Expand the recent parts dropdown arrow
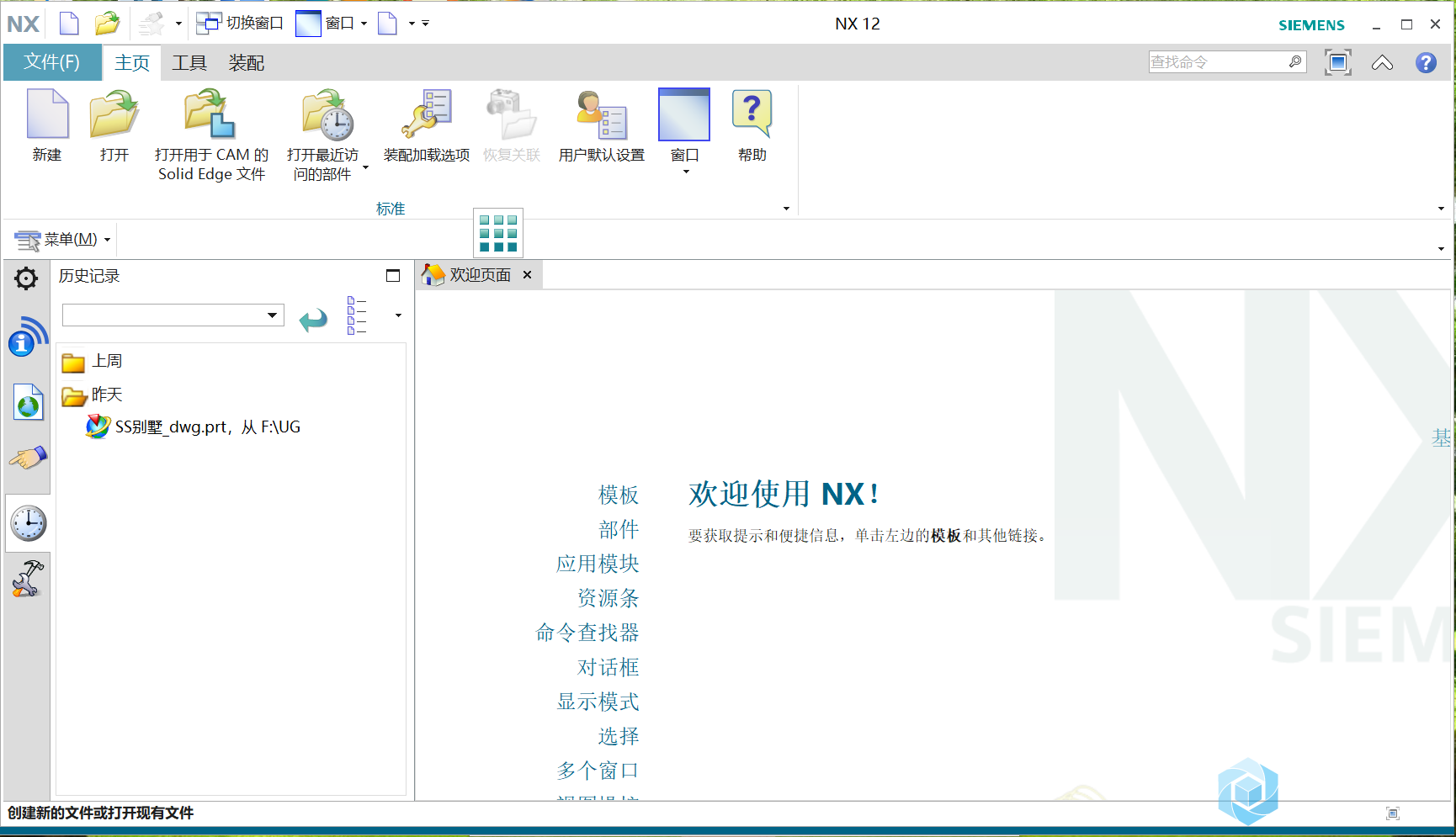This screenshot has width=1456, height=837. pos(365,167)
